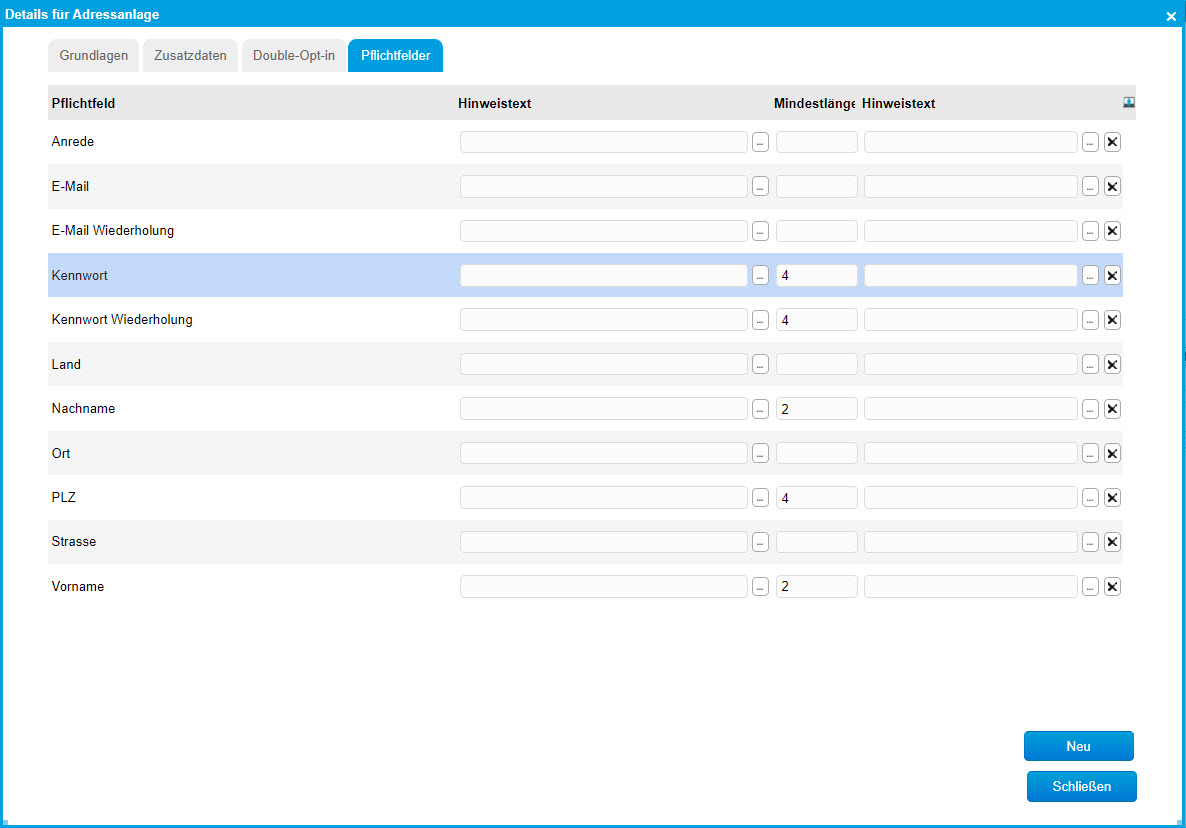Delete the PLZ required field row
Viewport: 1186px width, 828px height.
pyautogui.click(x=1112, y=498)
